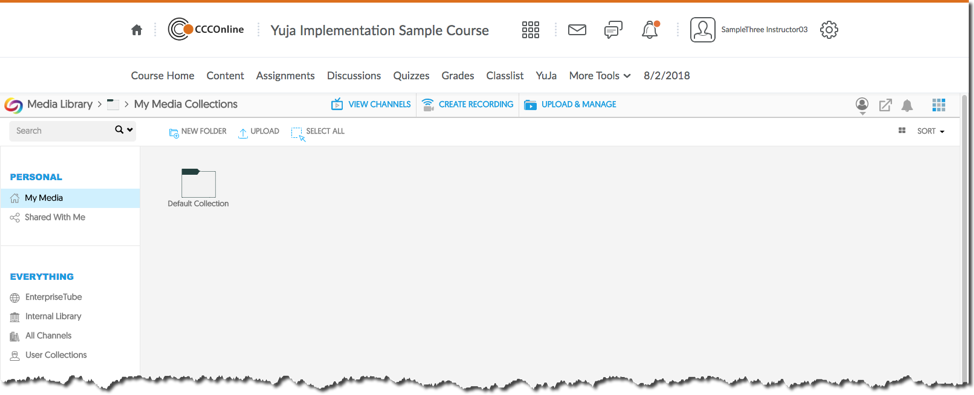Open Yuja Implementation Sample Course title

(x=380, y=30)
